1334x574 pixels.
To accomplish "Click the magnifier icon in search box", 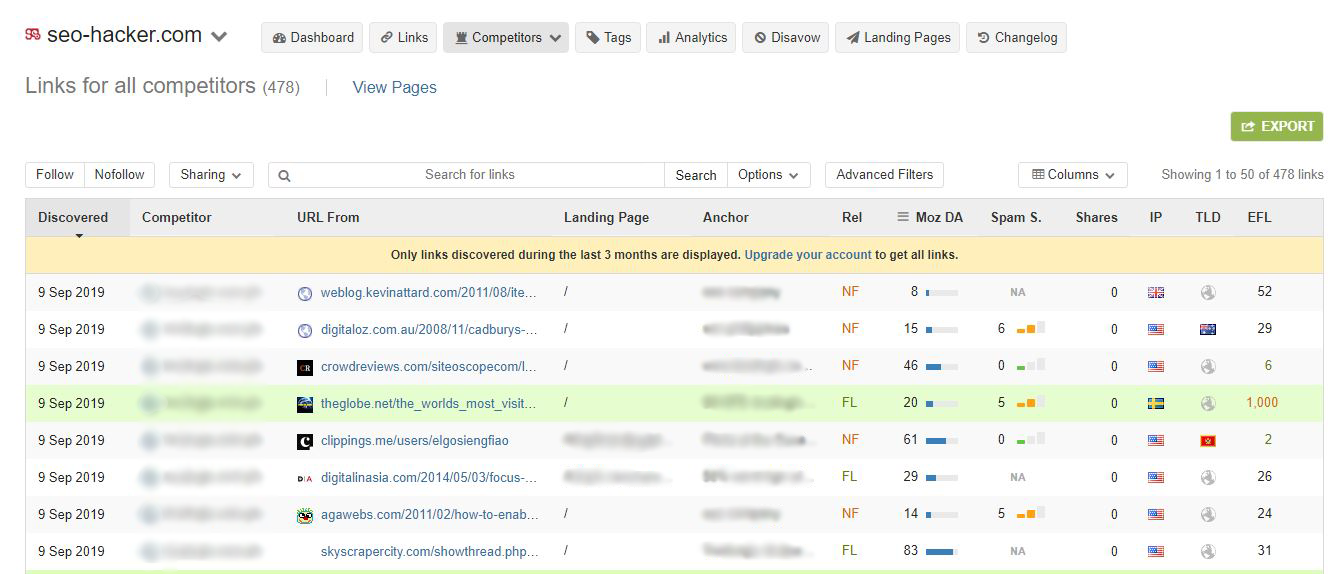I will click(x=284, y=176).
